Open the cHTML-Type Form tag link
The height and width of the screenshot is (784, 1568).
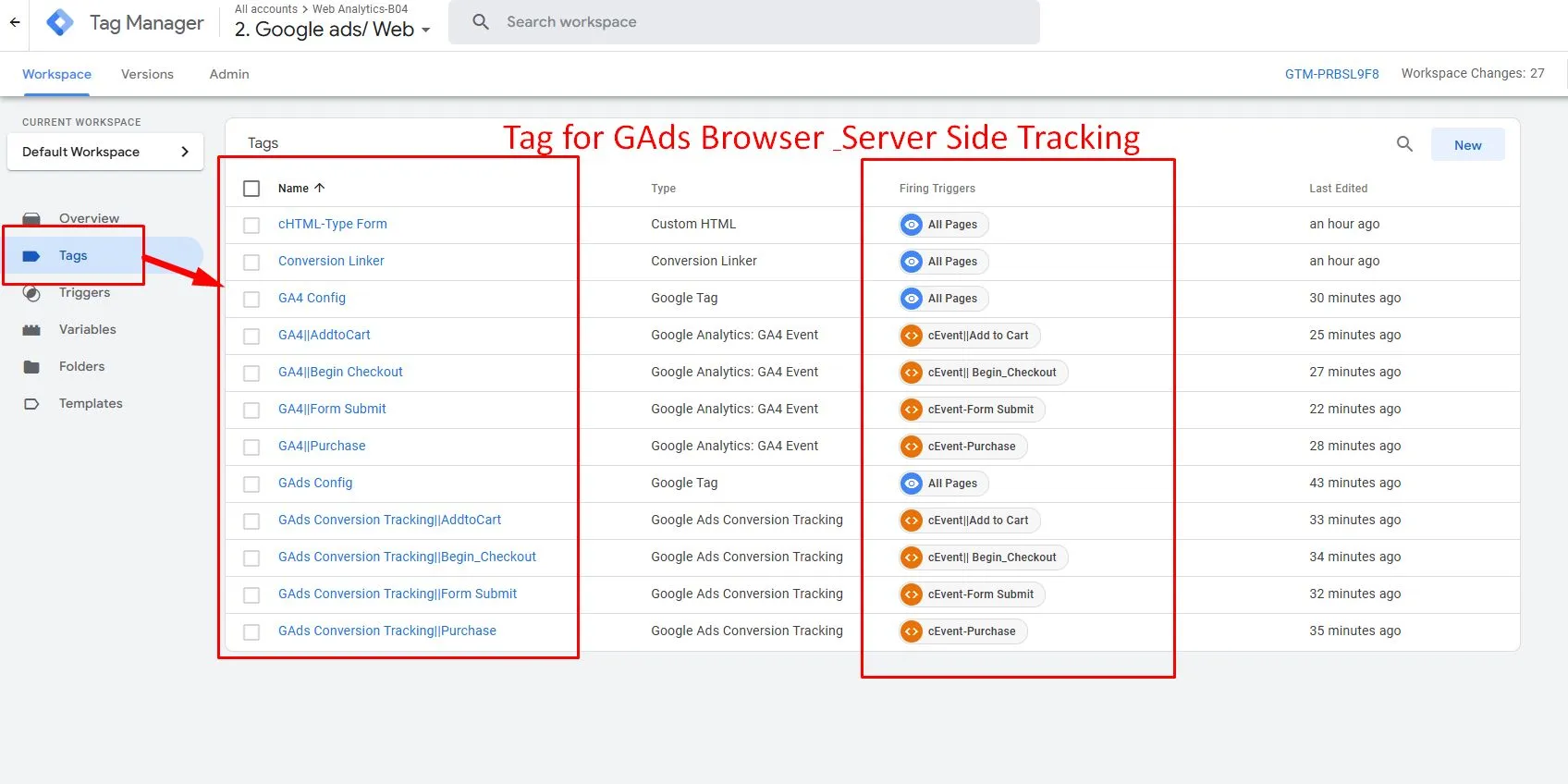(x=333, y=224)
